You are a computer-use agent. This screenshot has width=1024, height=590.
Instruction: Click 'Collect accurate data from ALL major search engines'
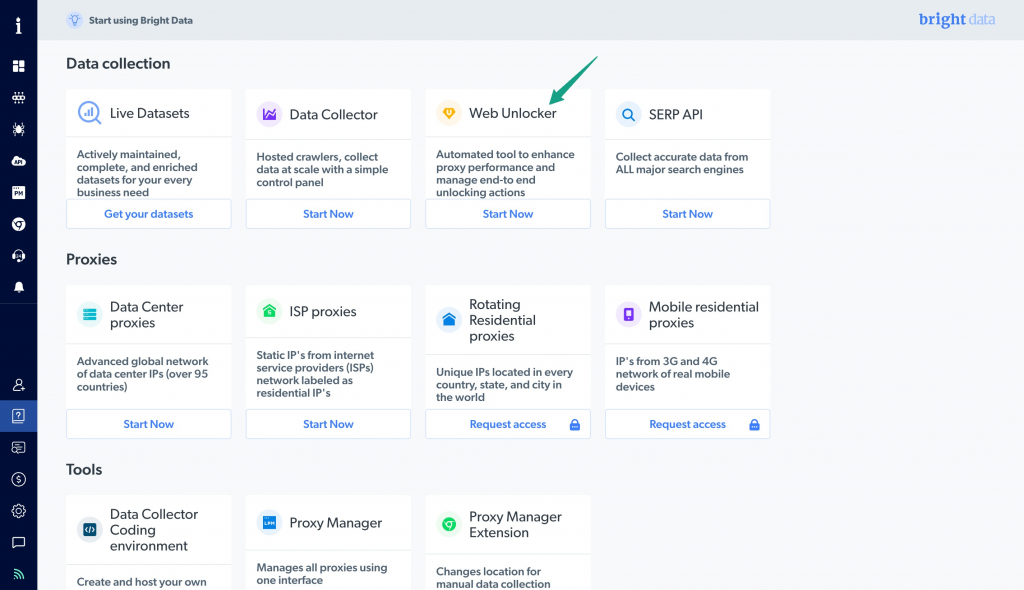point(682,163)
